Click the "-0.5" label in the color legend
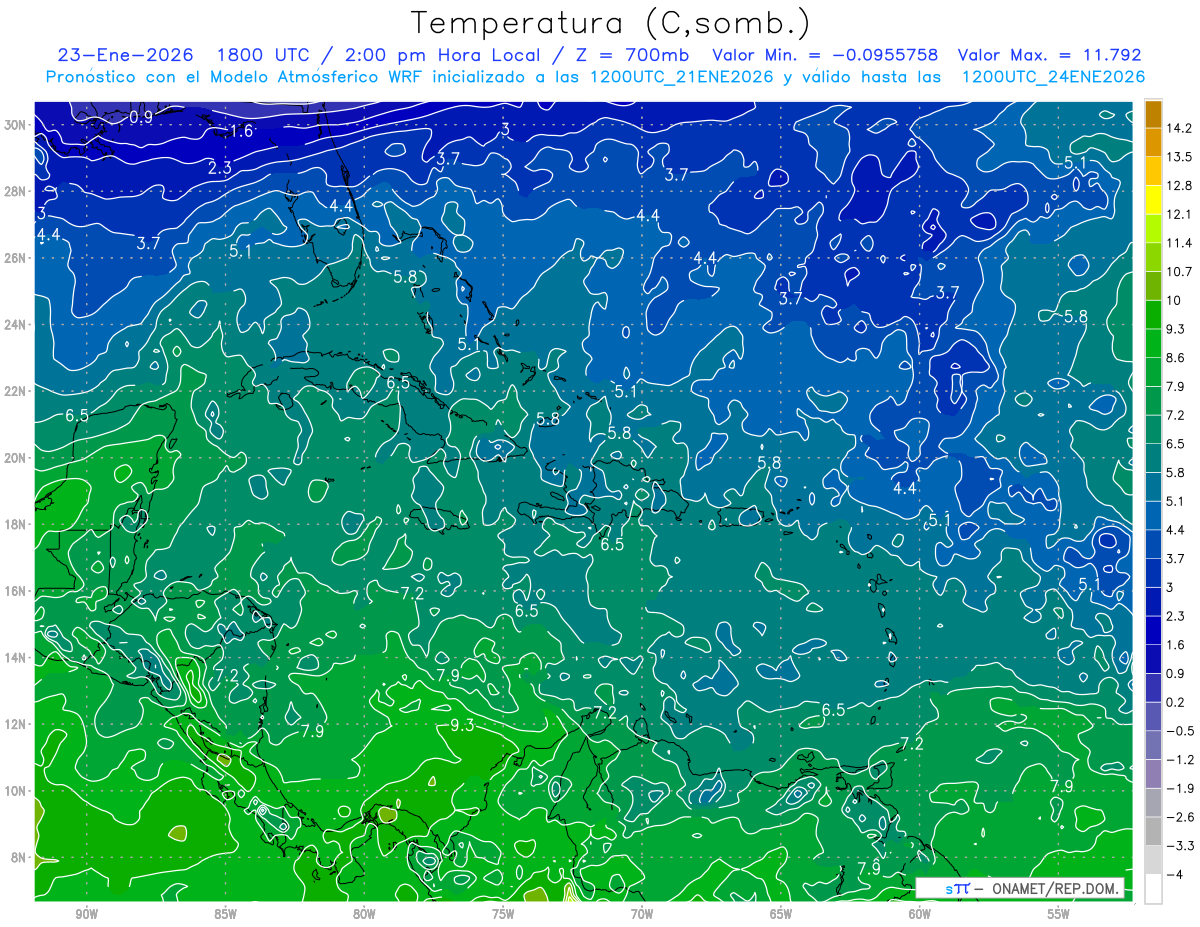 1181,731
